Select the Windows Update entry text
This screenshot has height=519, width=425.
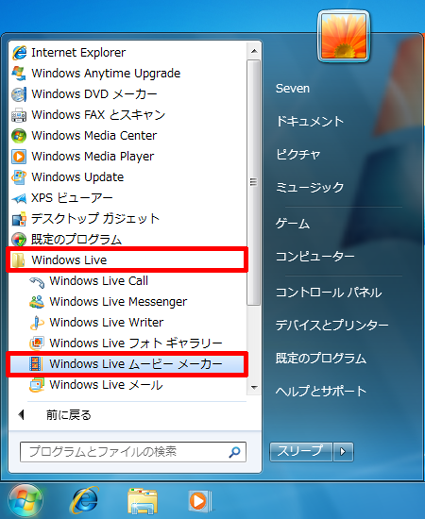[78, 177]
